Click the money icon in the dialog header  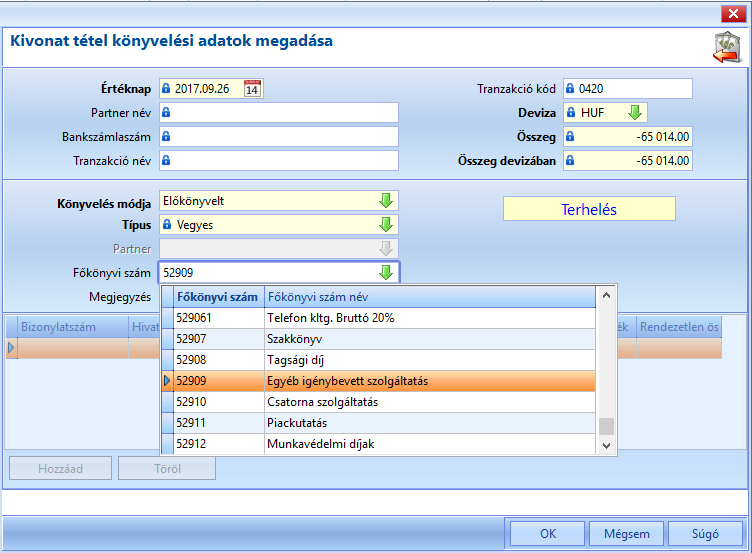pos(727,48)
